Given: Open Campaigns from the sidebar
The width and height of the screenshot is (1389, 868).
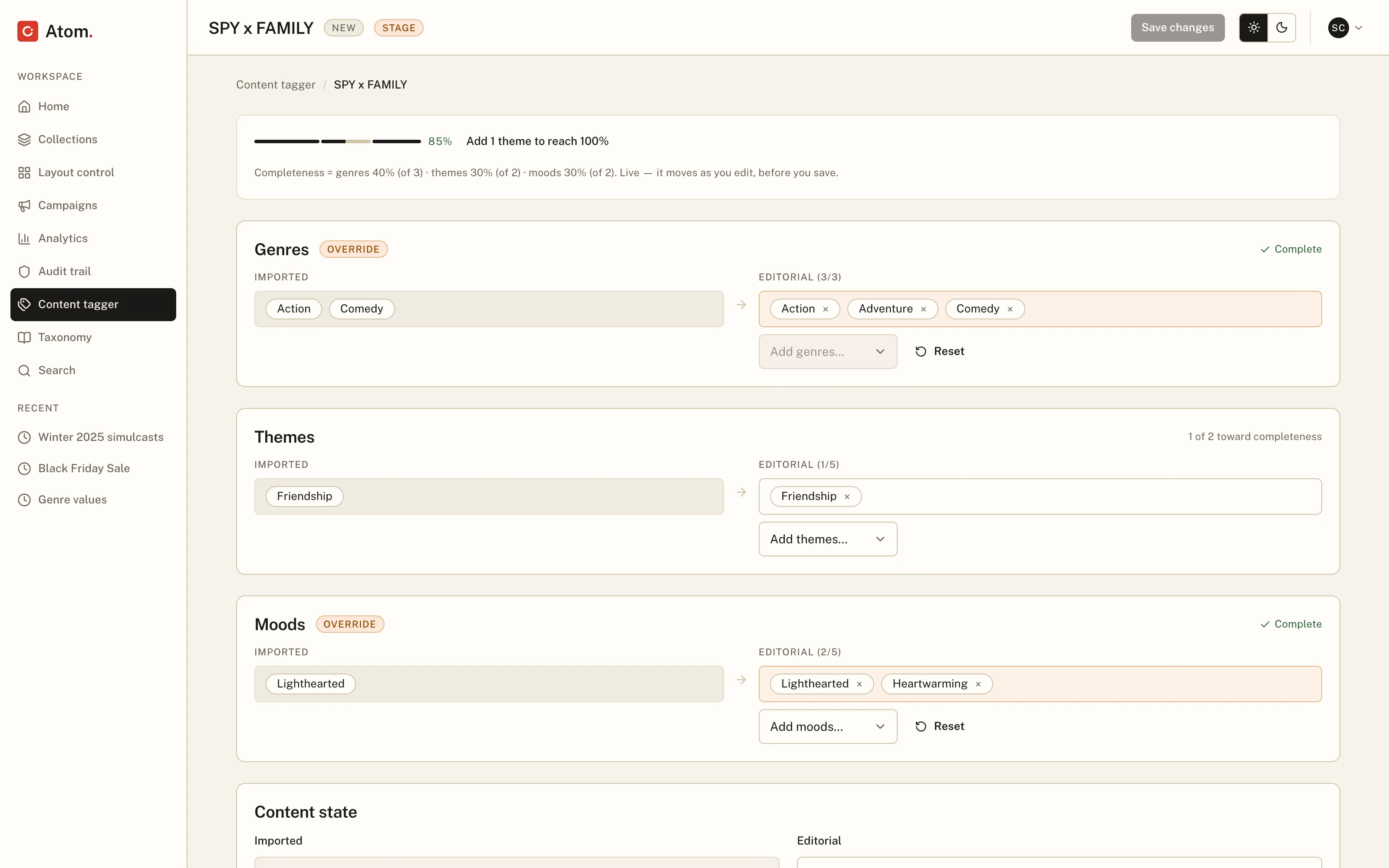Looking at the screenshot, I should tap(93, 206).
